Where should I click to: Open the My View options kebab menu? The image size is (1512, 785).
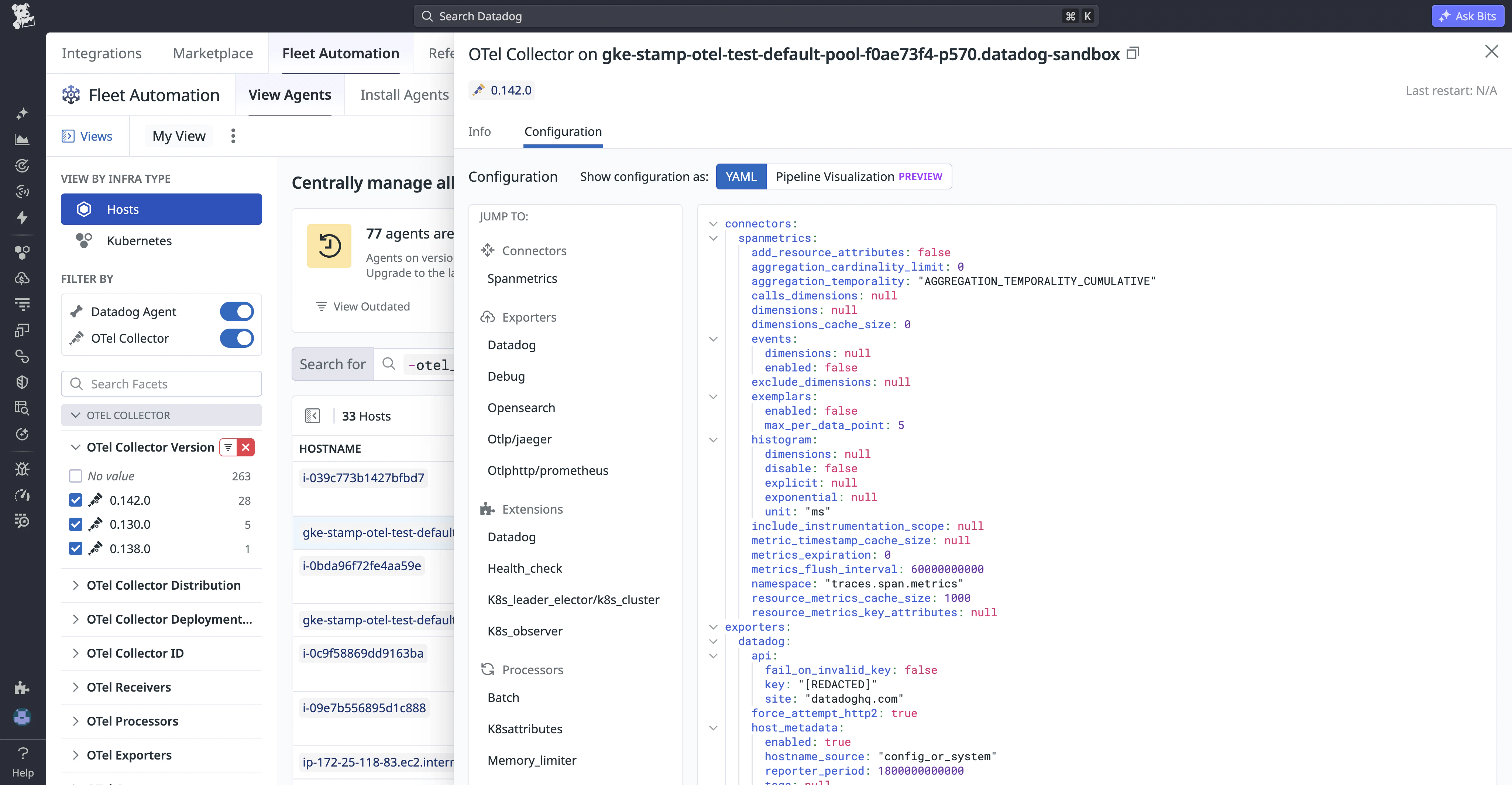(x=233, y=136)
